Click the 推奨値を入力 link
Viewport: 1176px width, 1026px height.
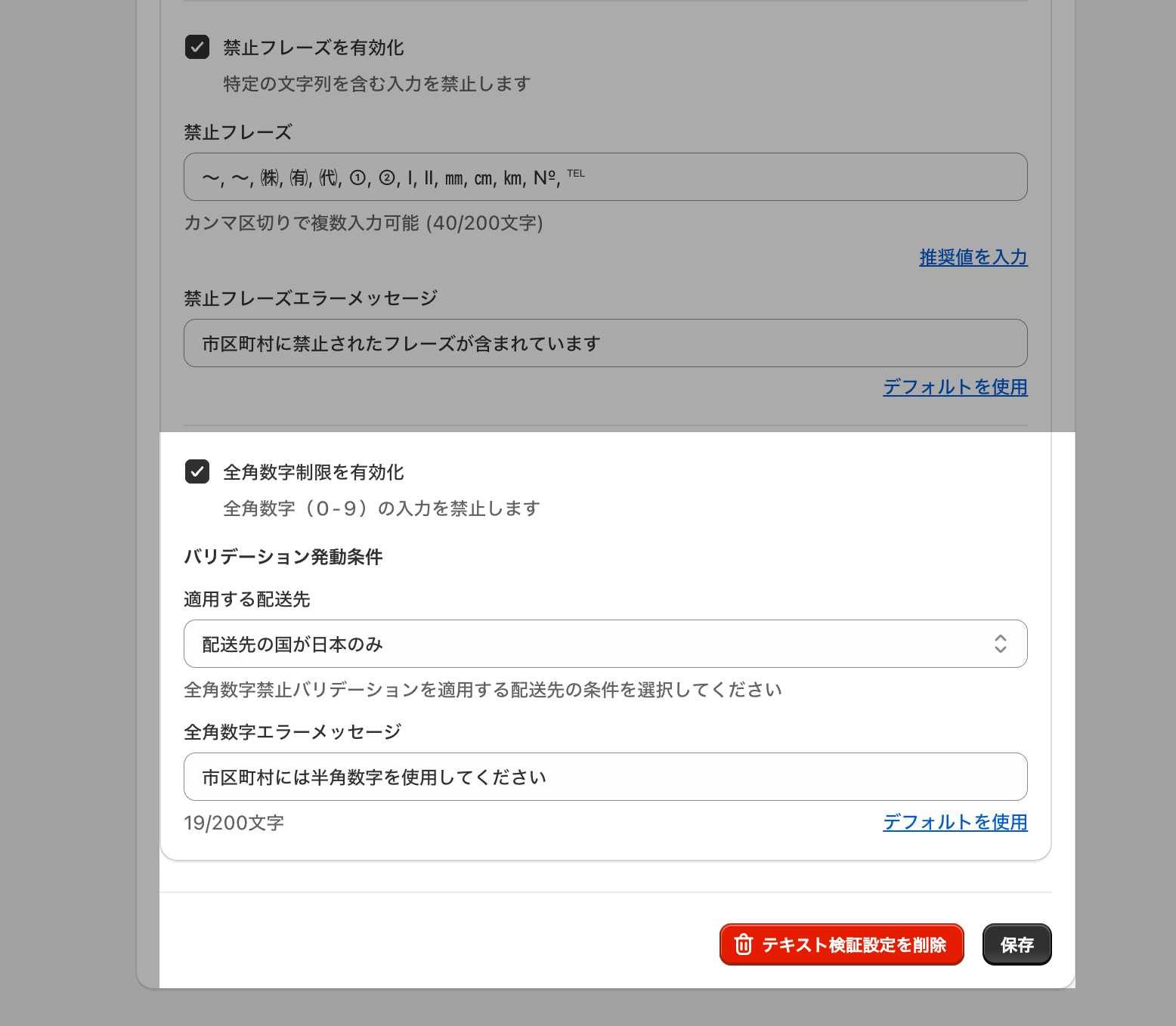coord(973,257)
